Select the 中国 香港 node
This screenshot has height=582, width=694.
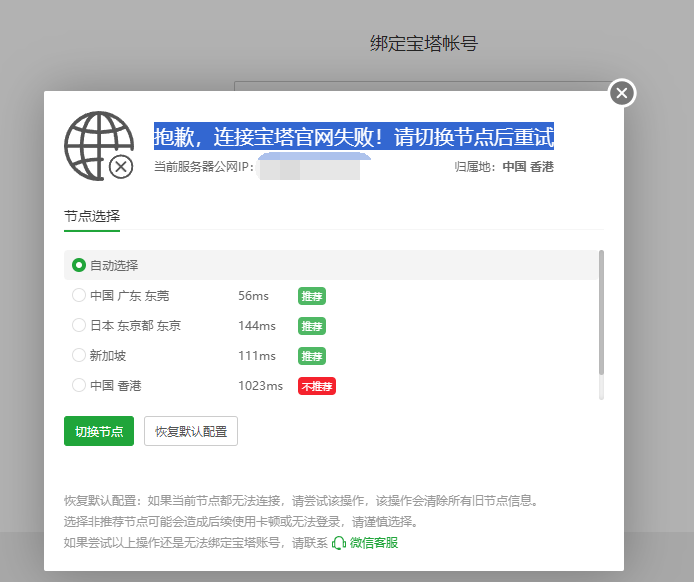click(79, 385)
